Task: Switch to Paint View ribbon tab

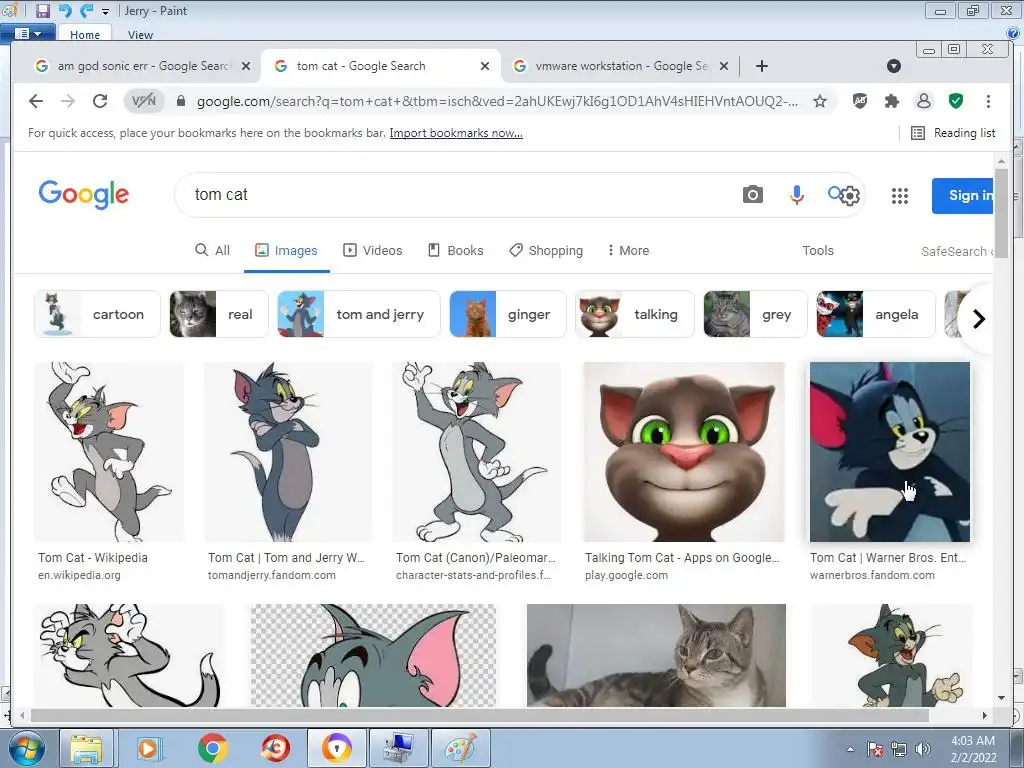Action: [140, 35]
